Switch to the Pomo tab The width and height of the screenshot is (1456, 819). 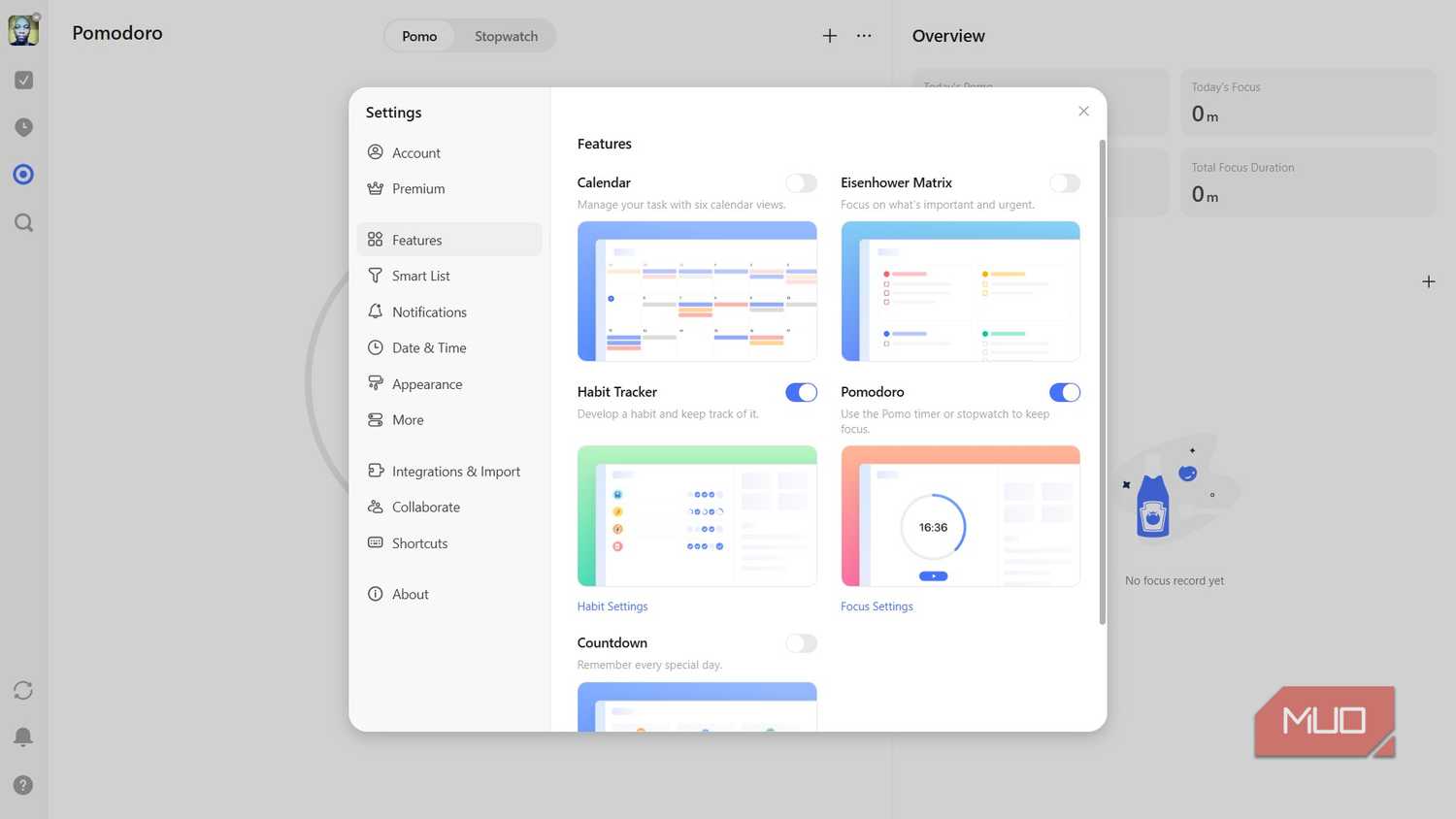click(419, 36)
